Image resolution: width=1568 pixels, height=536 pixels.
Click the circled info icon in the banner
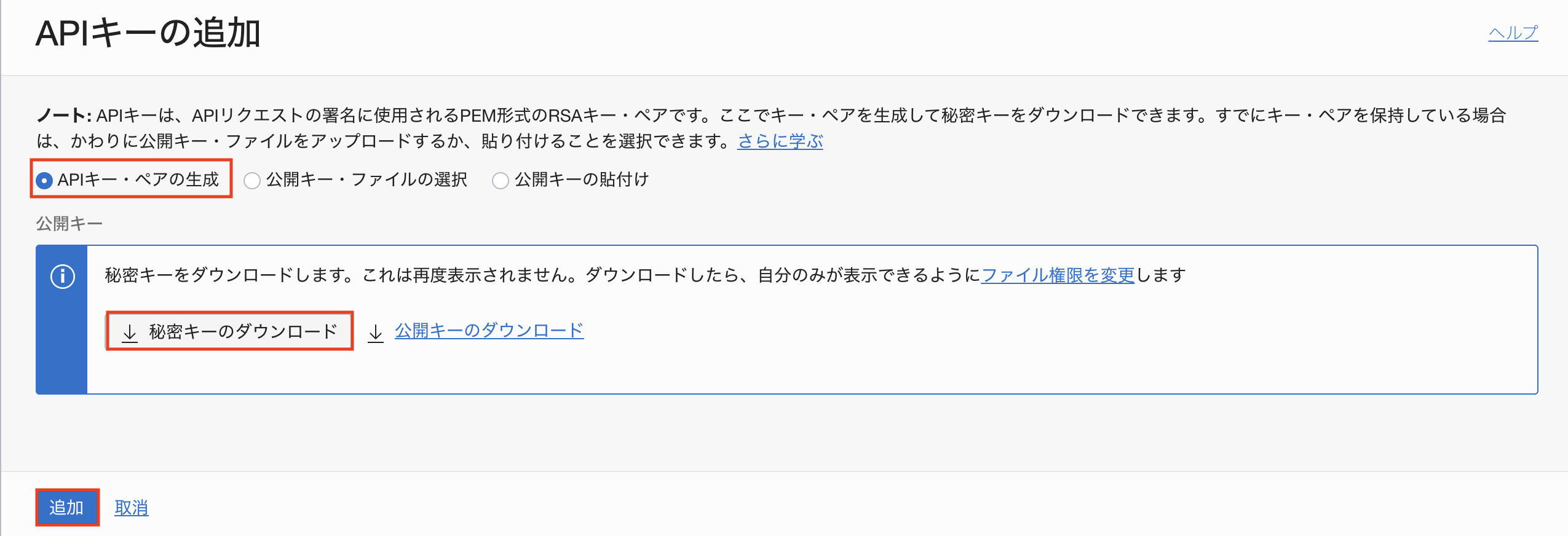62,276
